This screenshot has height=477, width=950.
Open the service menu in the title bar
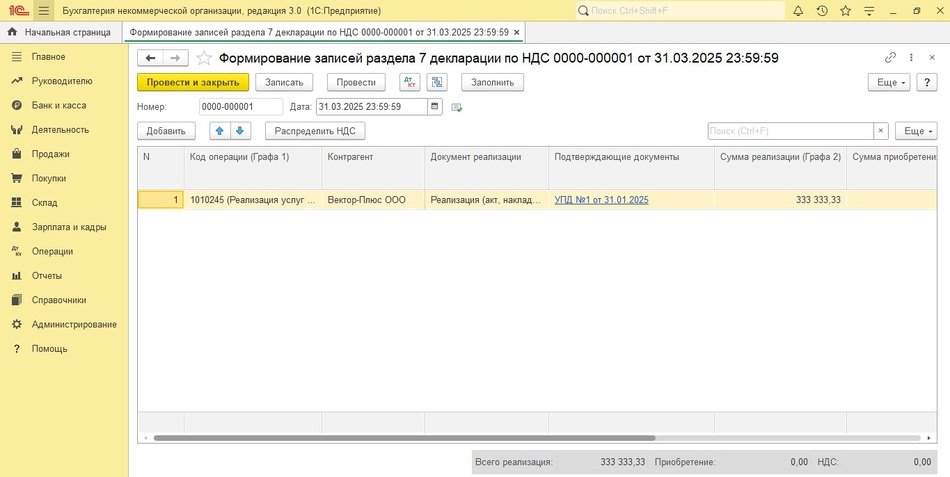coord(871,10)
